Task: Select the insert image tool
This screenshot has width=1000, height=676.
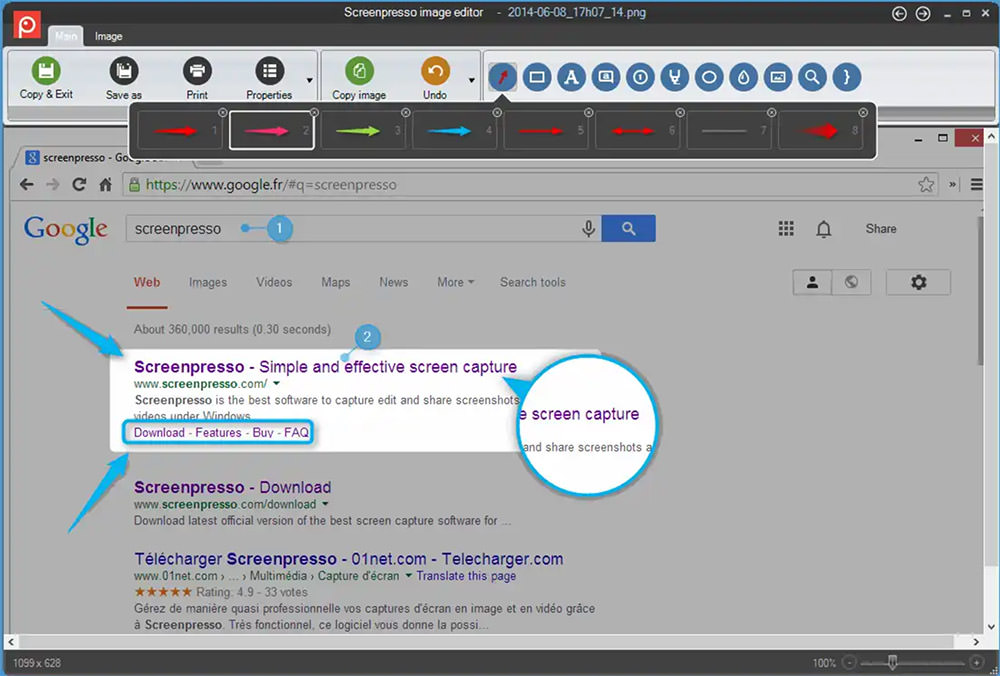Action: tap(777, 76)
